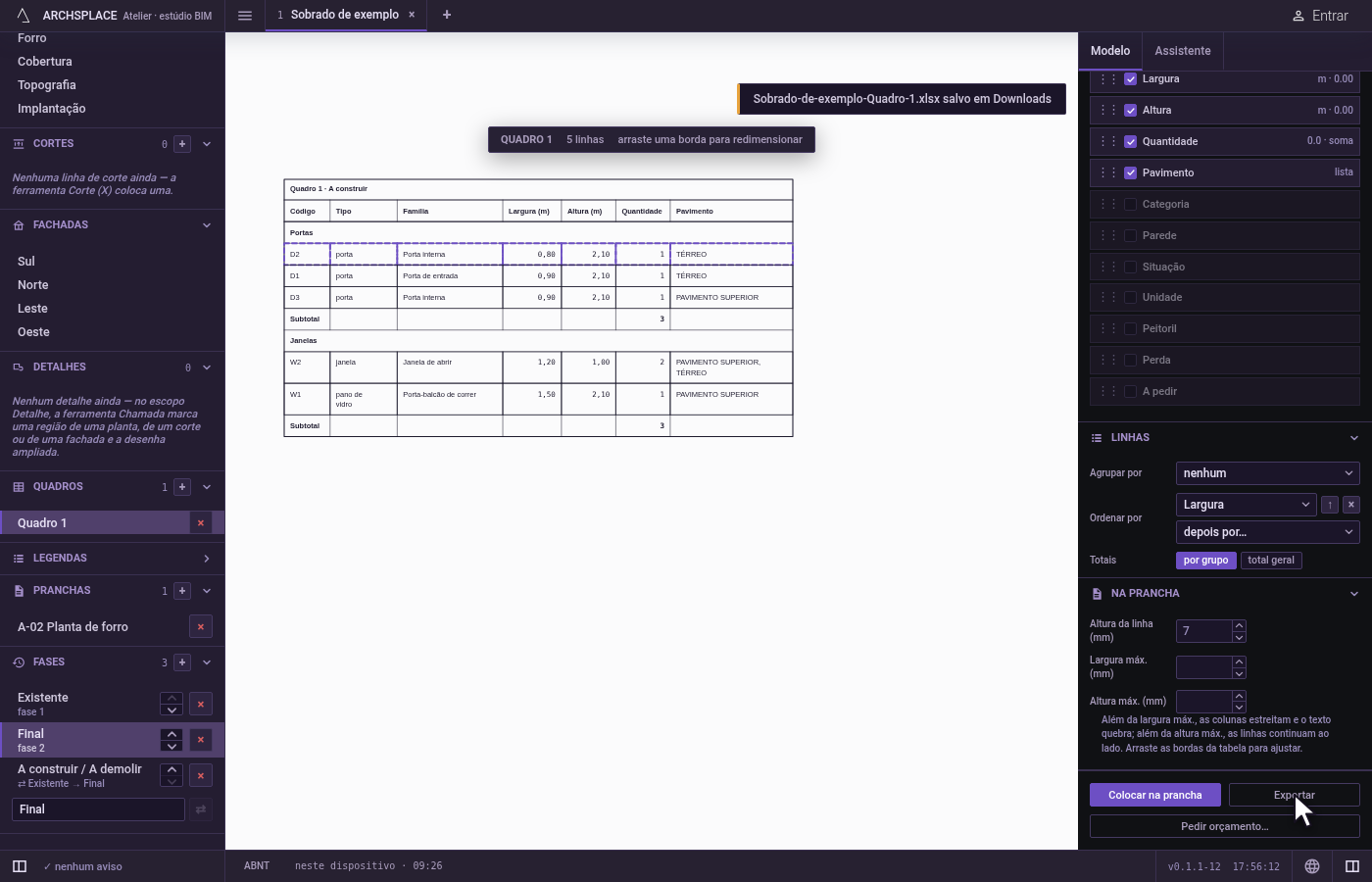The image size is (1372, 882).
Task: Remove the Largura sort criterion
Action: pos(1351,505)
